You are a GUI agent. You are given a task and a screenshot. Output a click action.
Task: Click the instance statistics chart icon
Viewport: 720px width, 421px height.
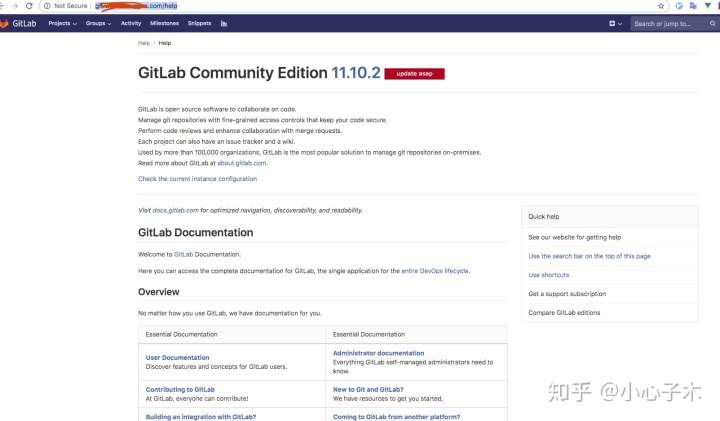pos(224,23)
